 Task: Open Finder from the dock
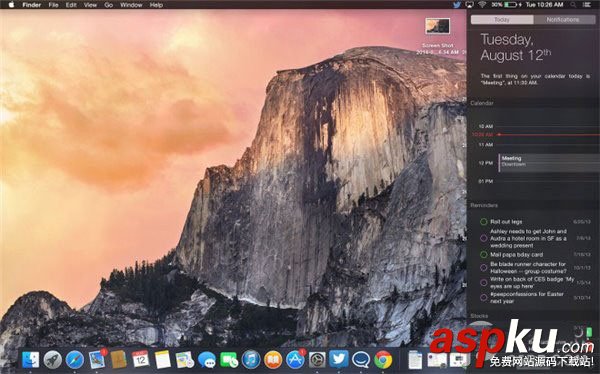(31, 360)
